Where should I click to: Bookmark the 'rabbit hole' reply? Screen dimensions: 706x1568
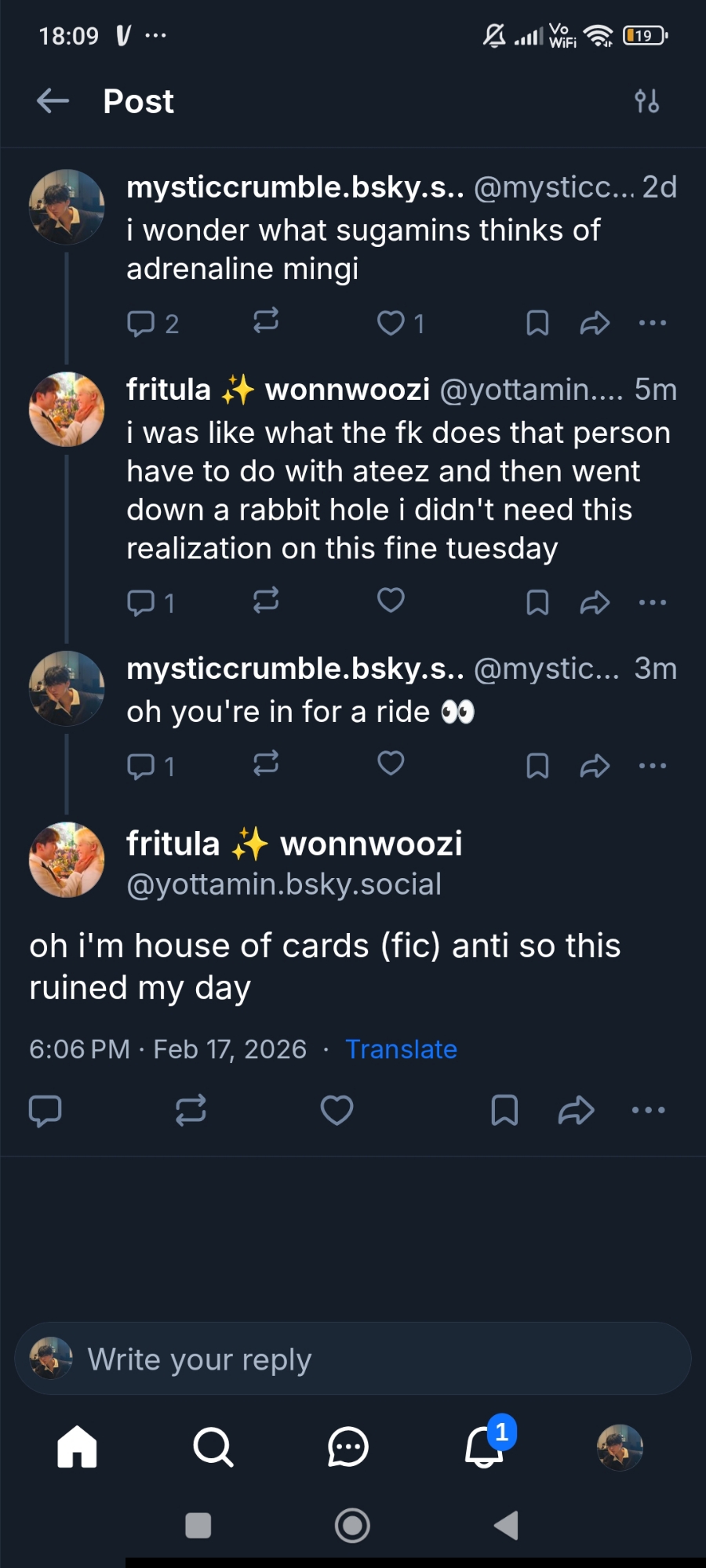coord(537,602)
